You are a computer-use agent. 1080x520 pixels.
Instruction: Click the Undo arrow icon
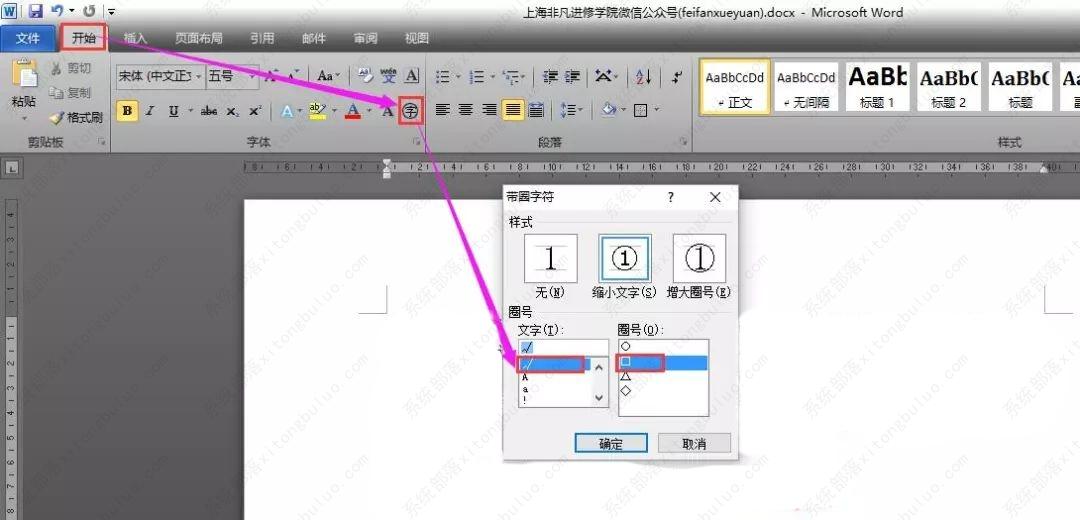click(x=58, y=11)
